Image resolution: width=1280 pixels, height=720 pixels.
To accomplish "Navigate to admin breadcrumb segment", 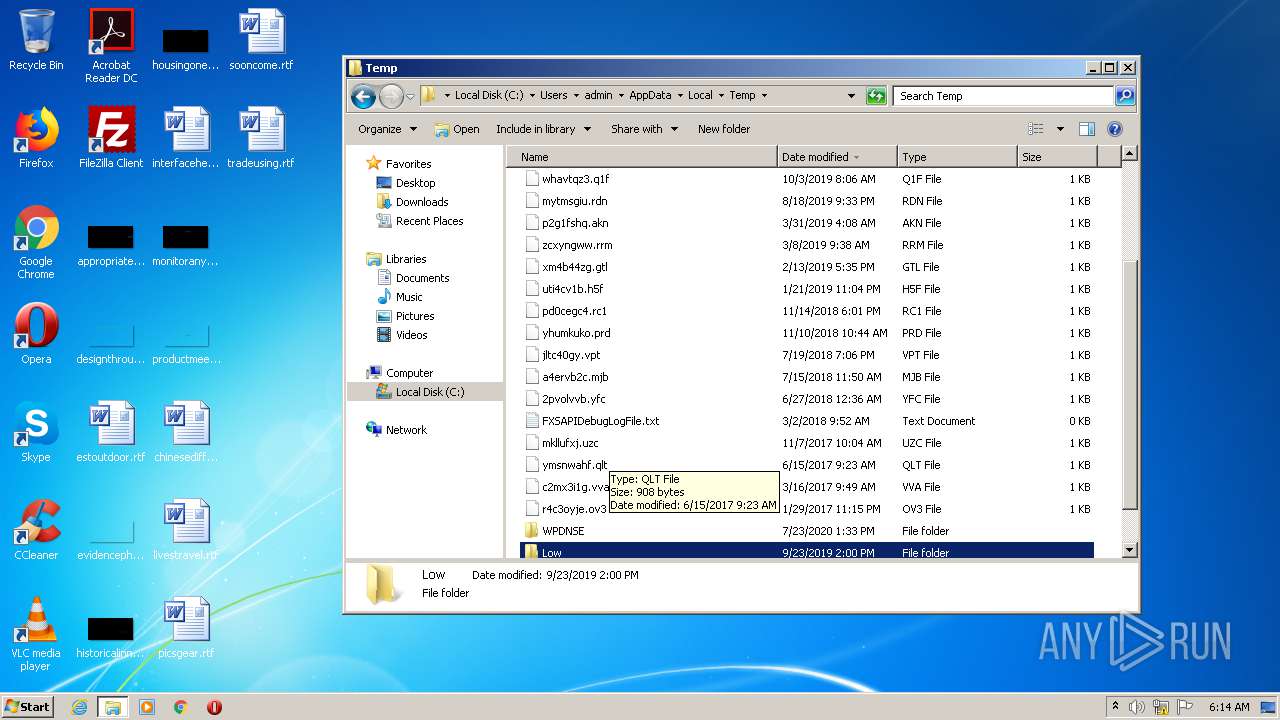I will [x=598, y=96].
